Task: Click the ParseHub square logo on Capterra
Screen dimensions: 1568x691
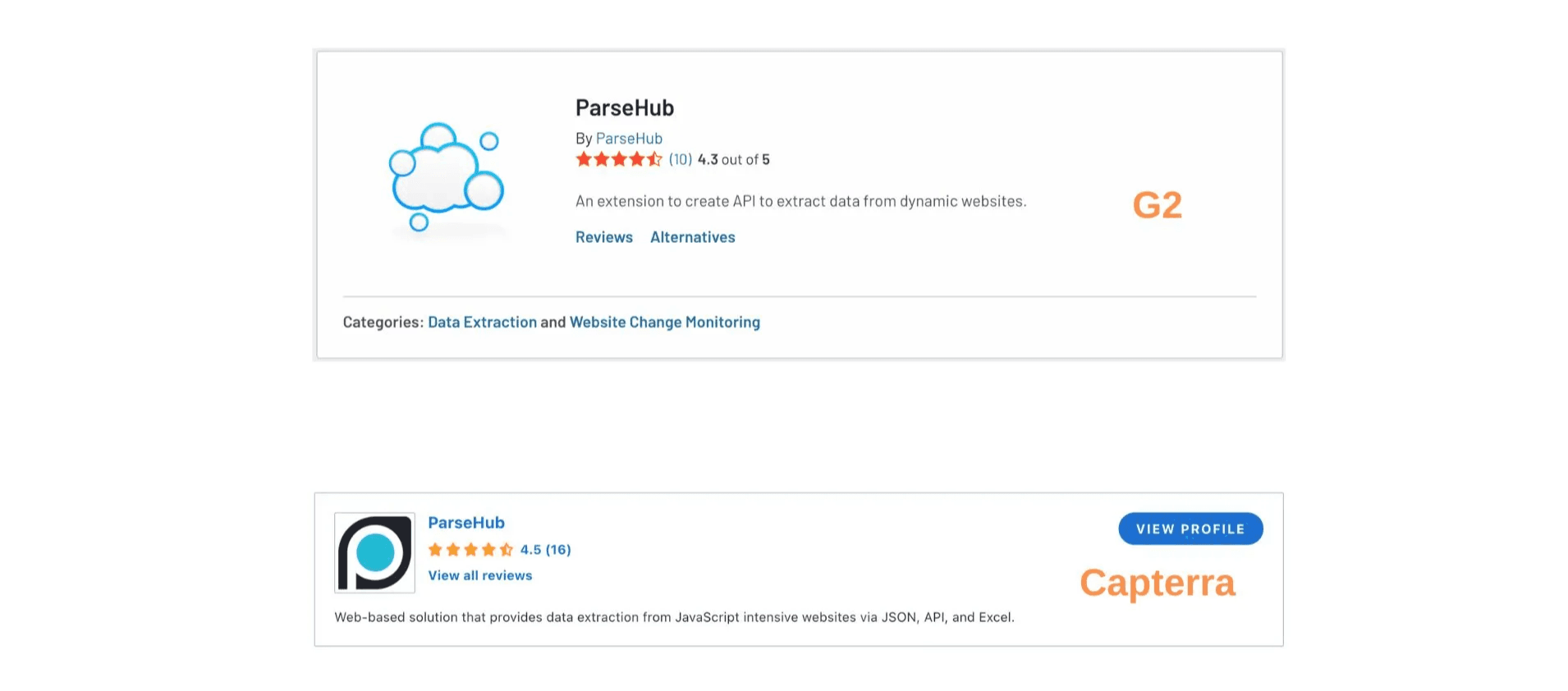Action: click(374, 552)
